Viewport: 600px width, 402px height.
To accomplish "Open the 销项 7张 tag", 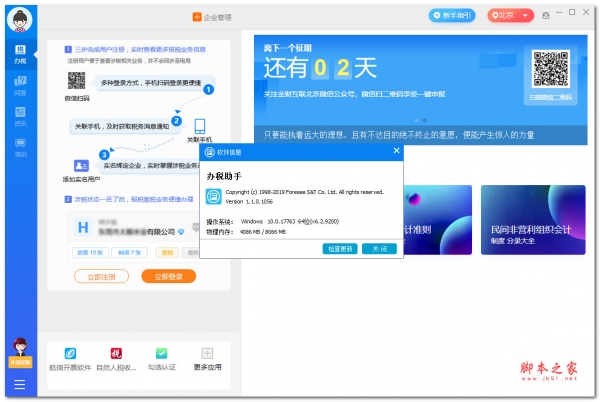I will (x=130, y=252).
